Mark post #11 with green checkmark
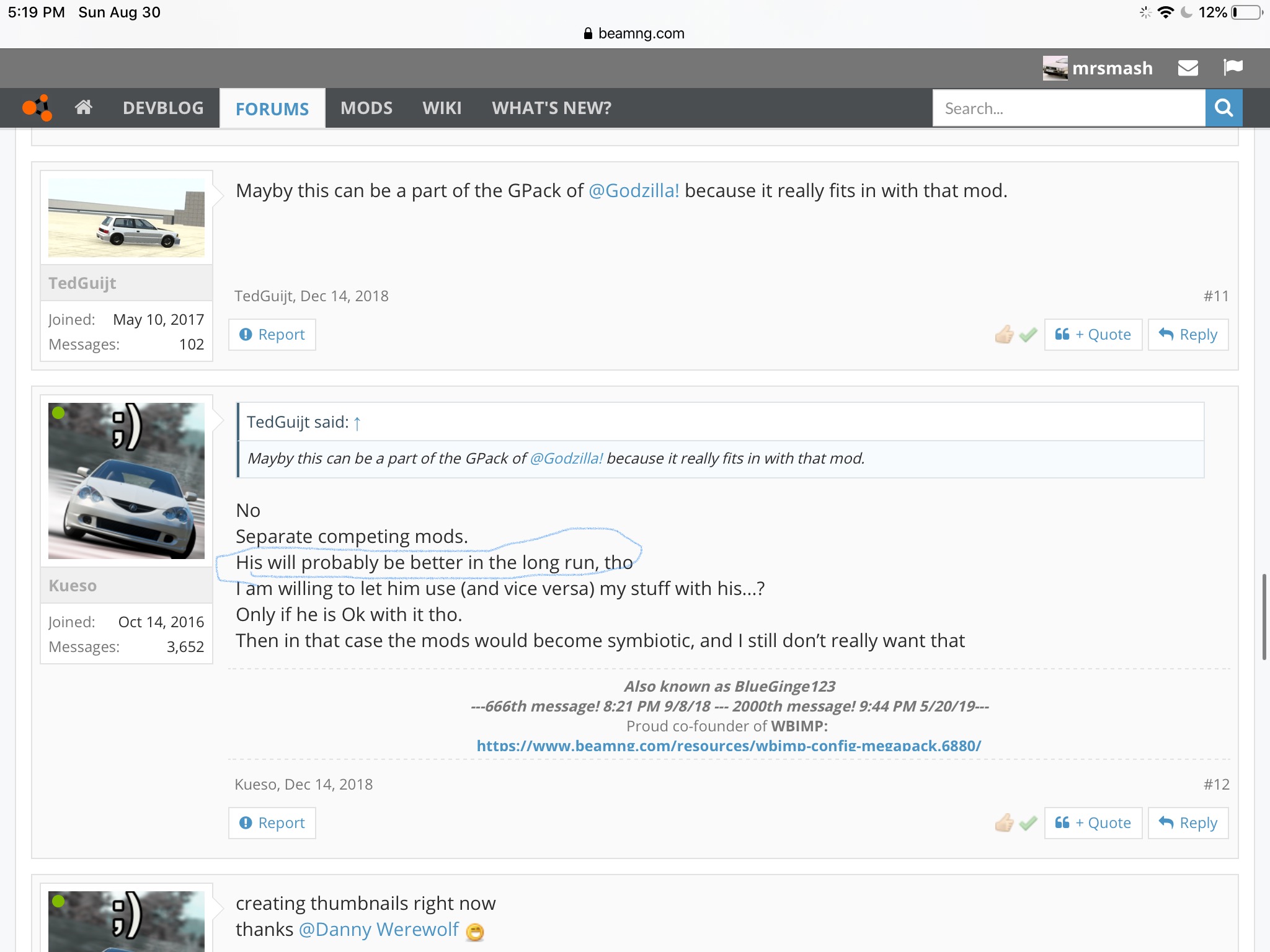 pos(1028,335)
